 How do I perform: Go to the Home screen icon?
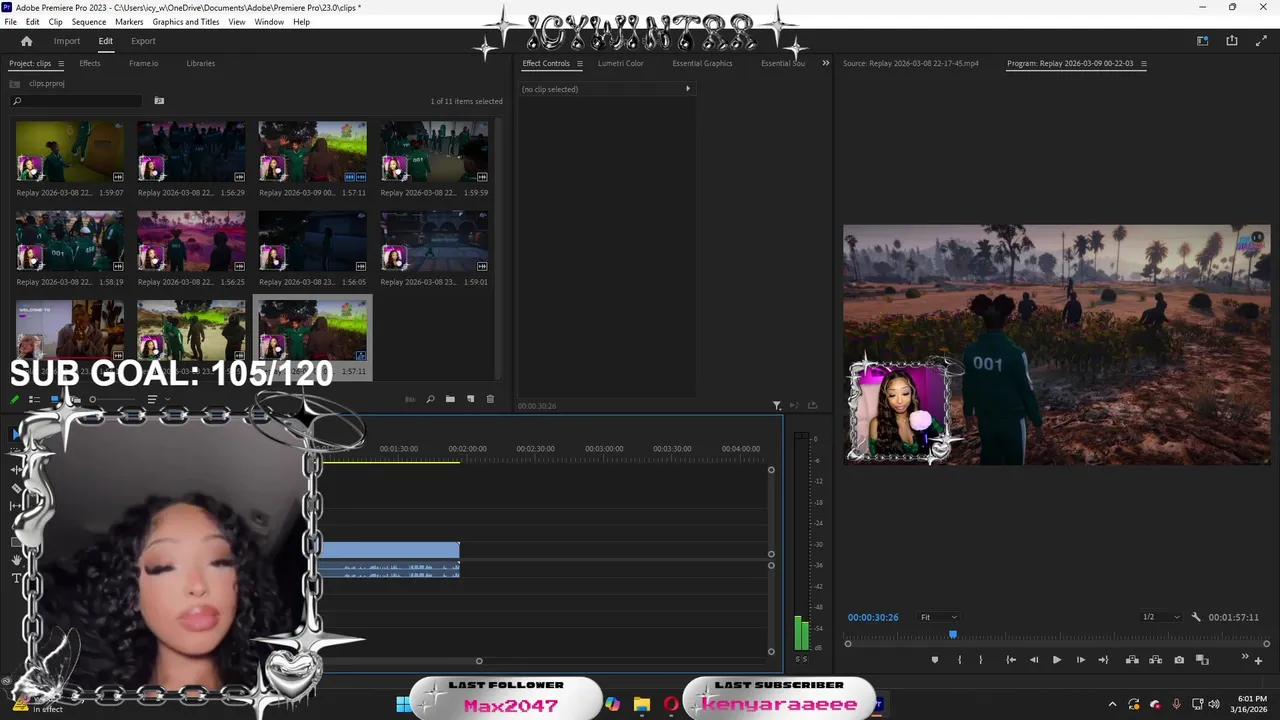[26, 41]
